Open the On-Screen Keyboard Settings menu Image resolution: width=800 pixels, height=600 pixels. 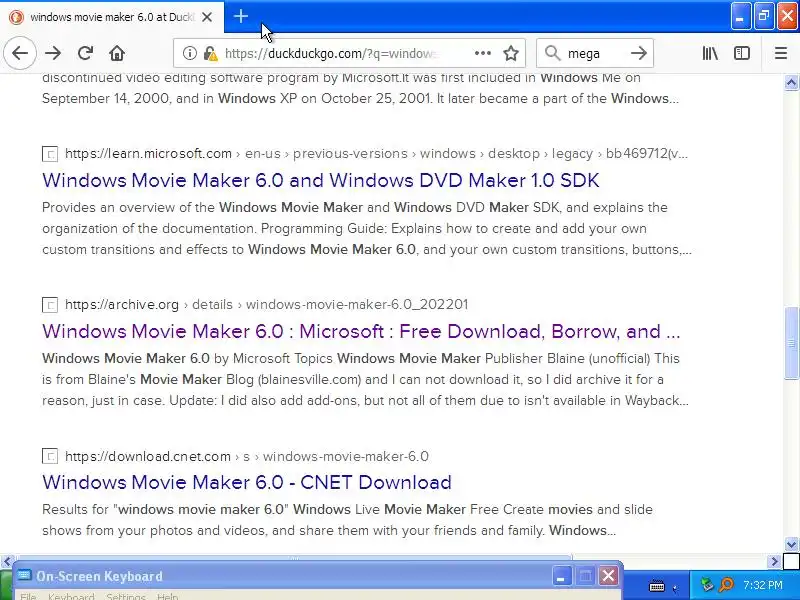pos(126,596)
